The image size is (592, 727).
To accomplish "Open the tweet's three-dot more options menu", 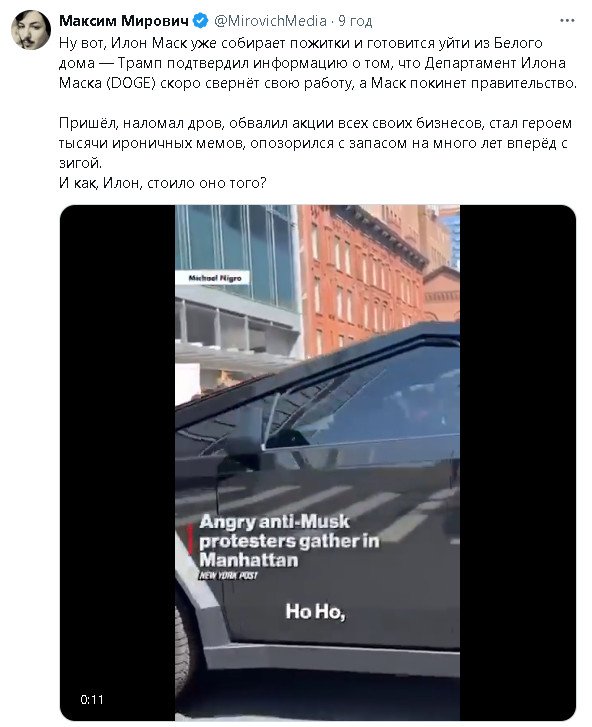I will pyautogui.click(x=567, y=21).
